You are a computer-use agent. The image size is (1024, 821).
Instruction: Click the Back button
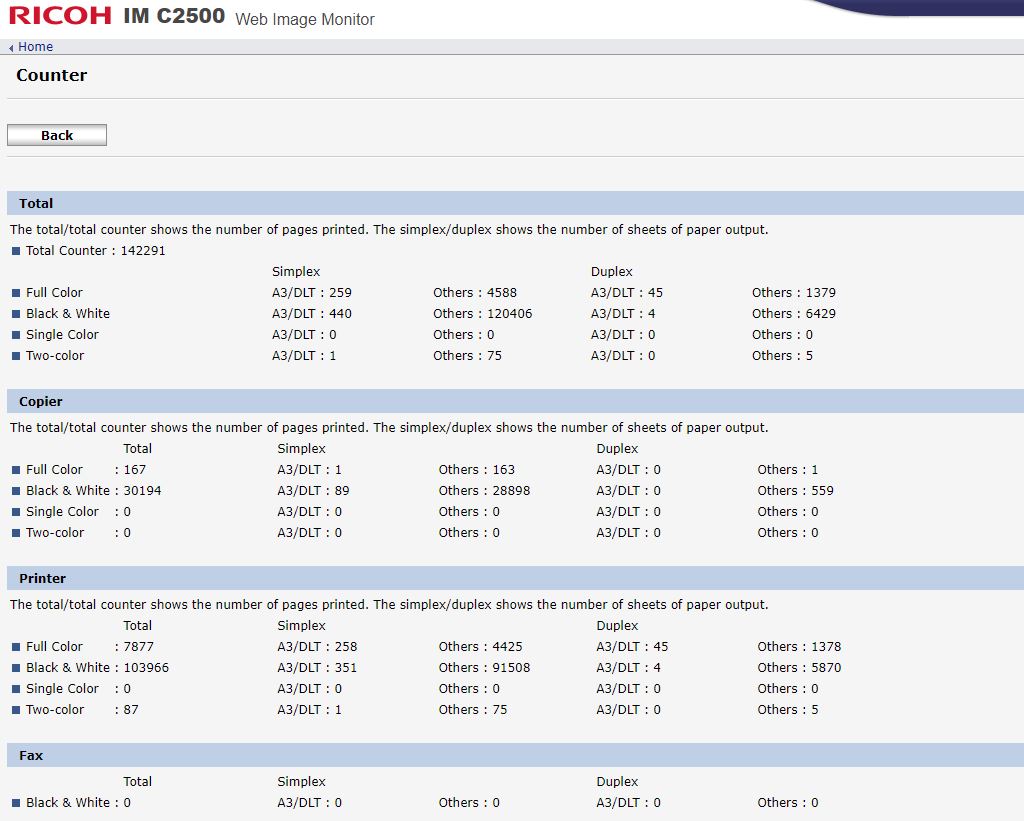tap(57, 135)
